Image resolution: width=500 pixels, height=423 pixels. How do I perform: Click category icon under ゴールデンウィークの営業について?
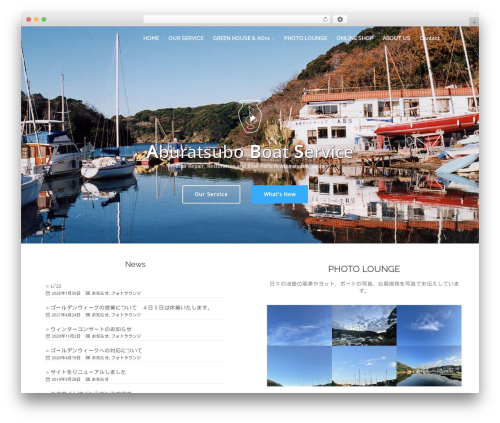[88, 315]
